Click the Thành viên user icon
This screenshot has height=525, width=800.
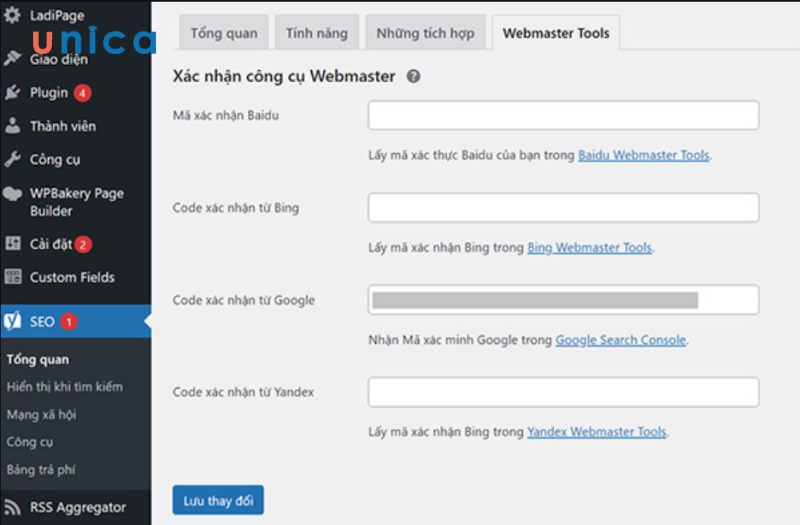(12, 126)
